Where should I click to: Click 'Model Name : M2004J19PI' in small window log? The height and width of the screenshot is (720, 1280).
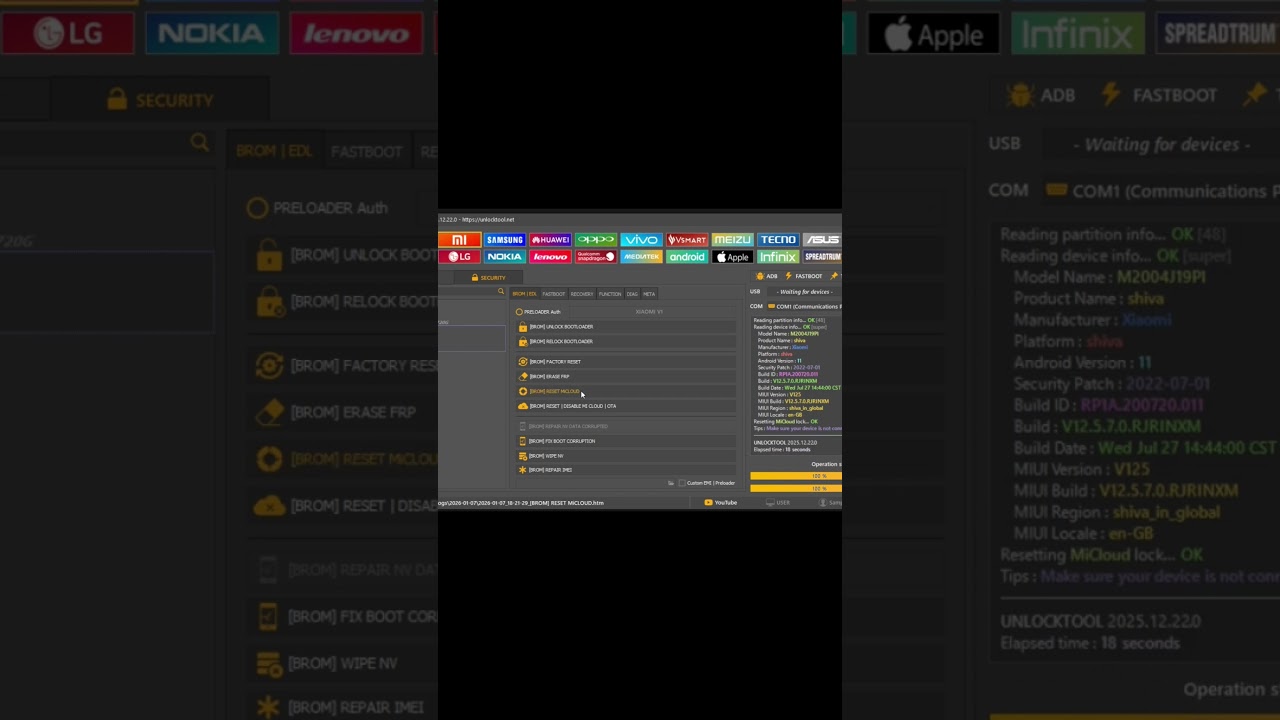click(788, 334)
